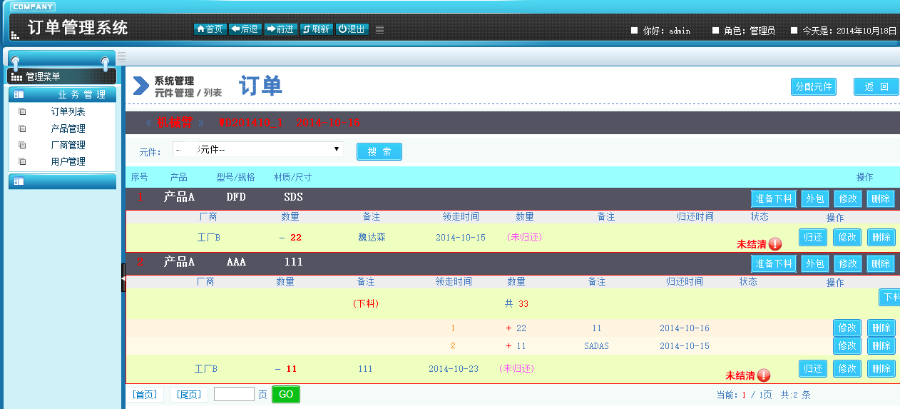This screenshot has width=900, height=409.
Task: Refresh the page with 刷新 button
Action: tap(316, 29)
